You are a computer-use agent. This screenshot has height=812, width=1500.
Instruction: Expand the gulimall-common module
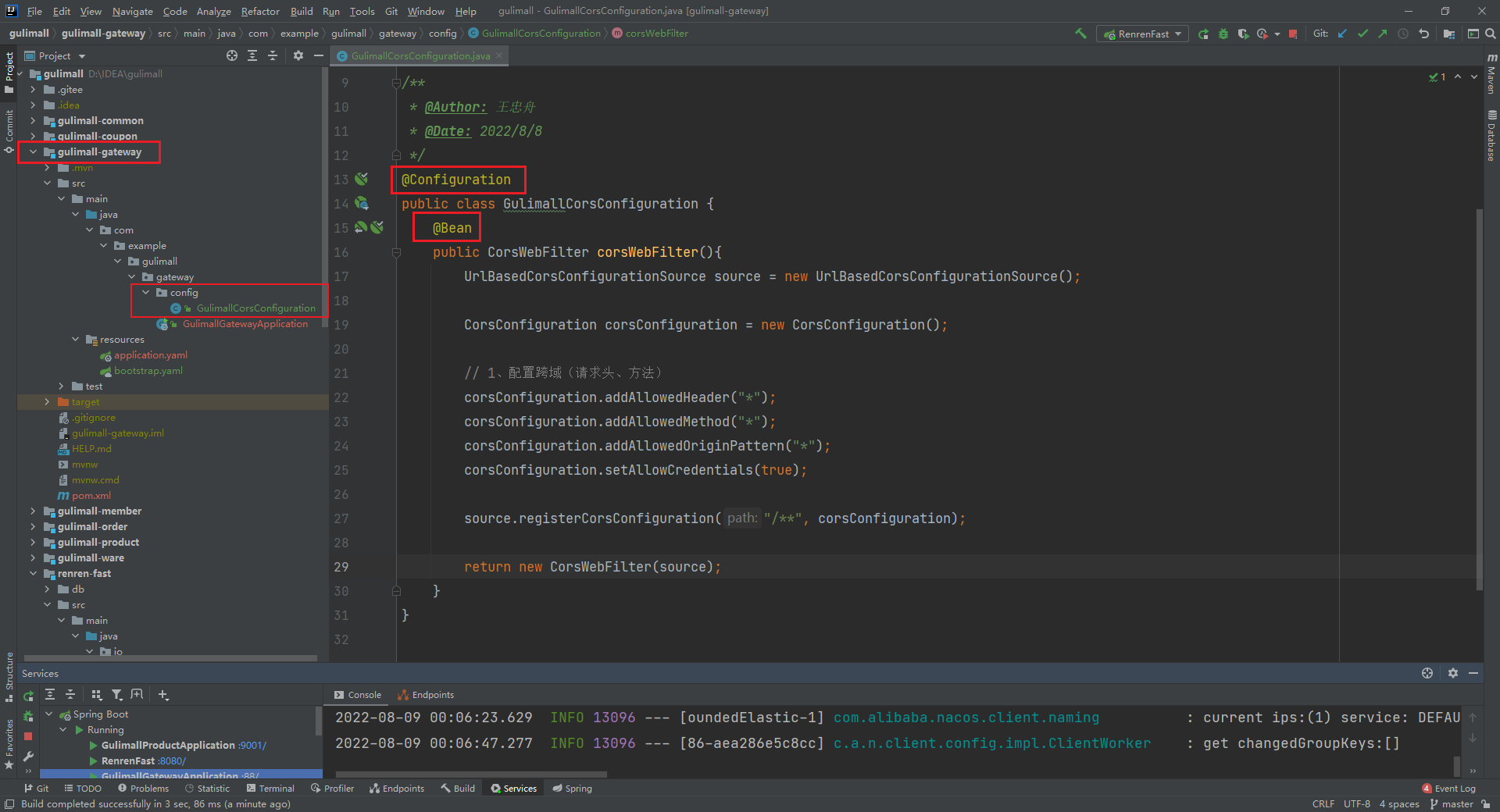[33, 120]
